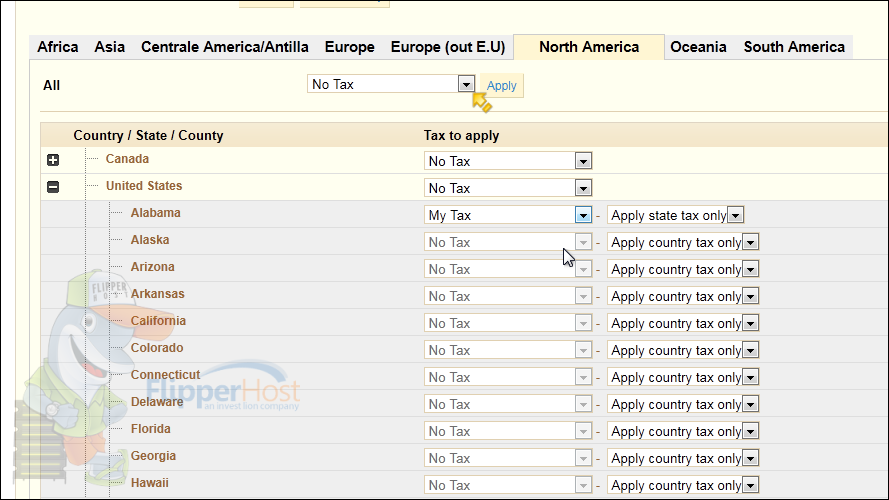Click Arkansas's No Tax dropdown
The height and width of the screenshot is (500, 889).
(x=508, y=296)
